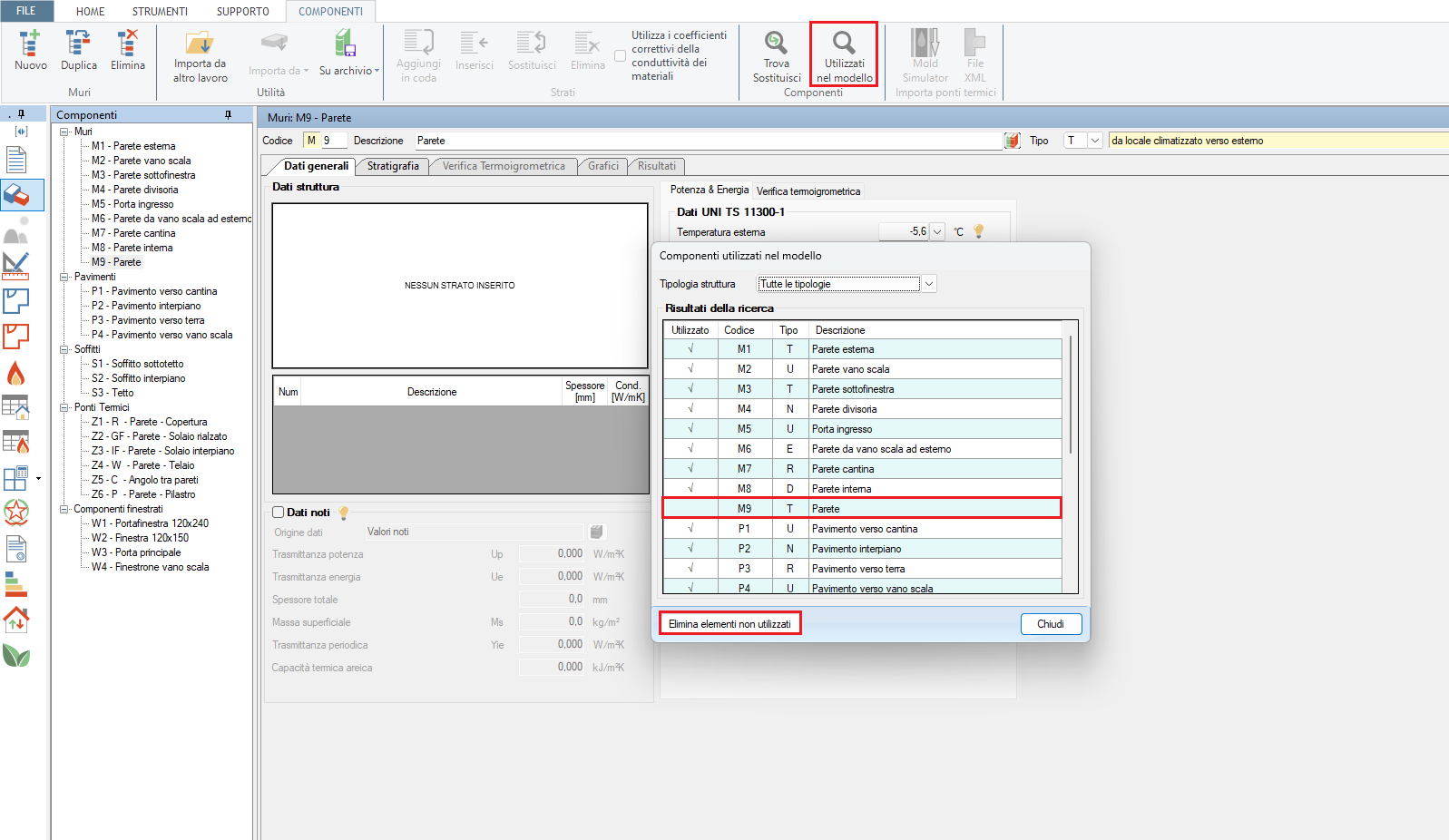1449x840 pixels.
Task: Collapse the Muri tree node
Action: (x=64, y=132)
